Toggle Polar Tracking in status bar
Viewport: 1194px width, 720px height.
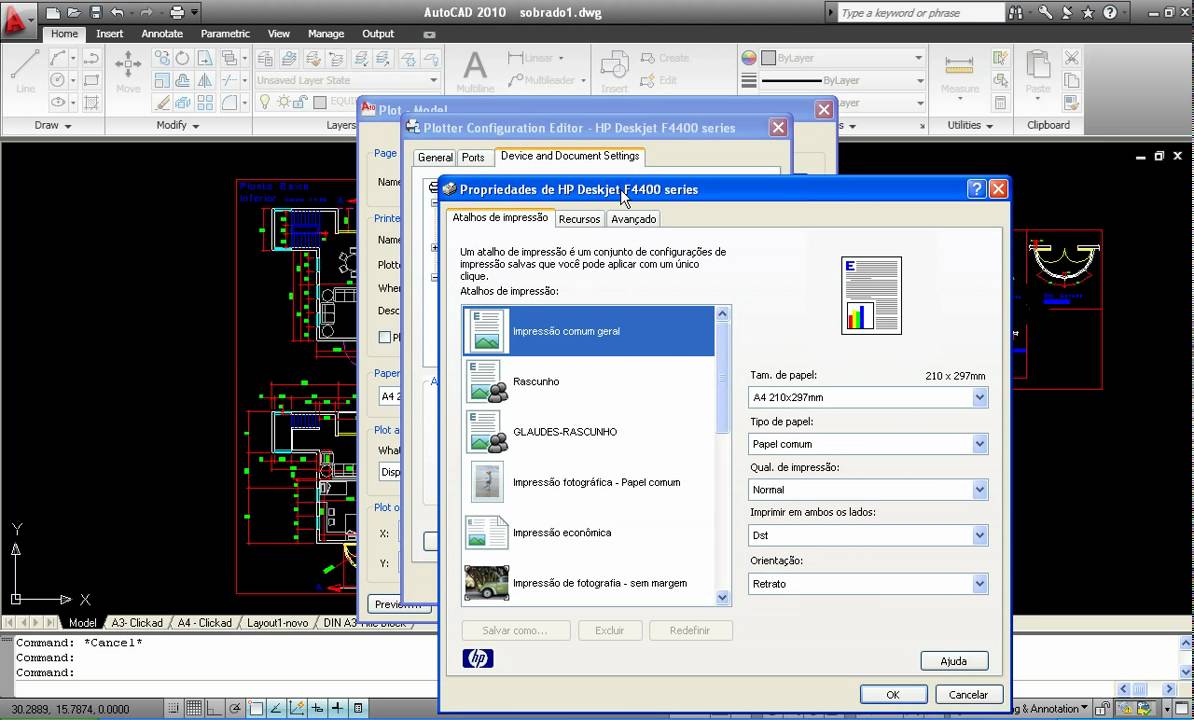point(235,709)
